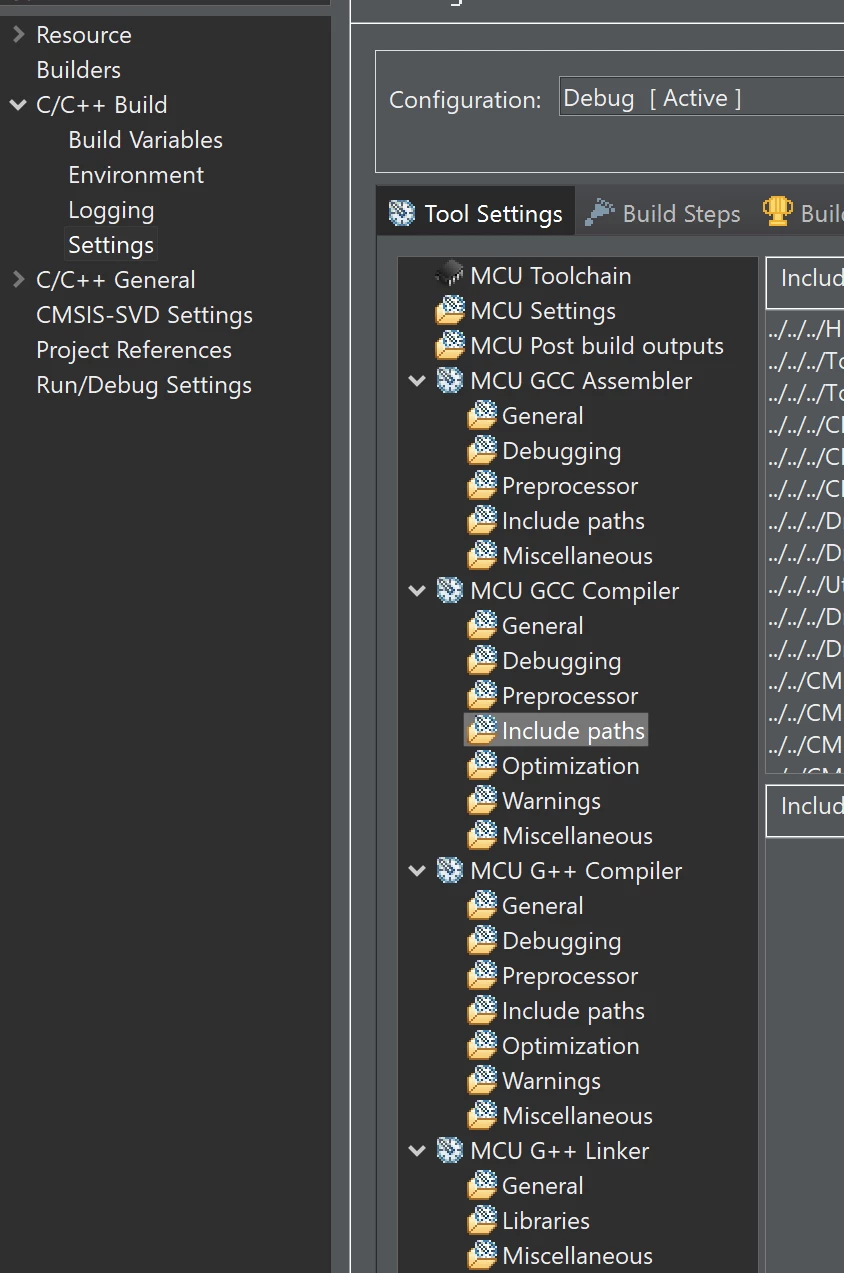
Task: Click General folder icon under GCC Assembler
Action: [483, 415]
